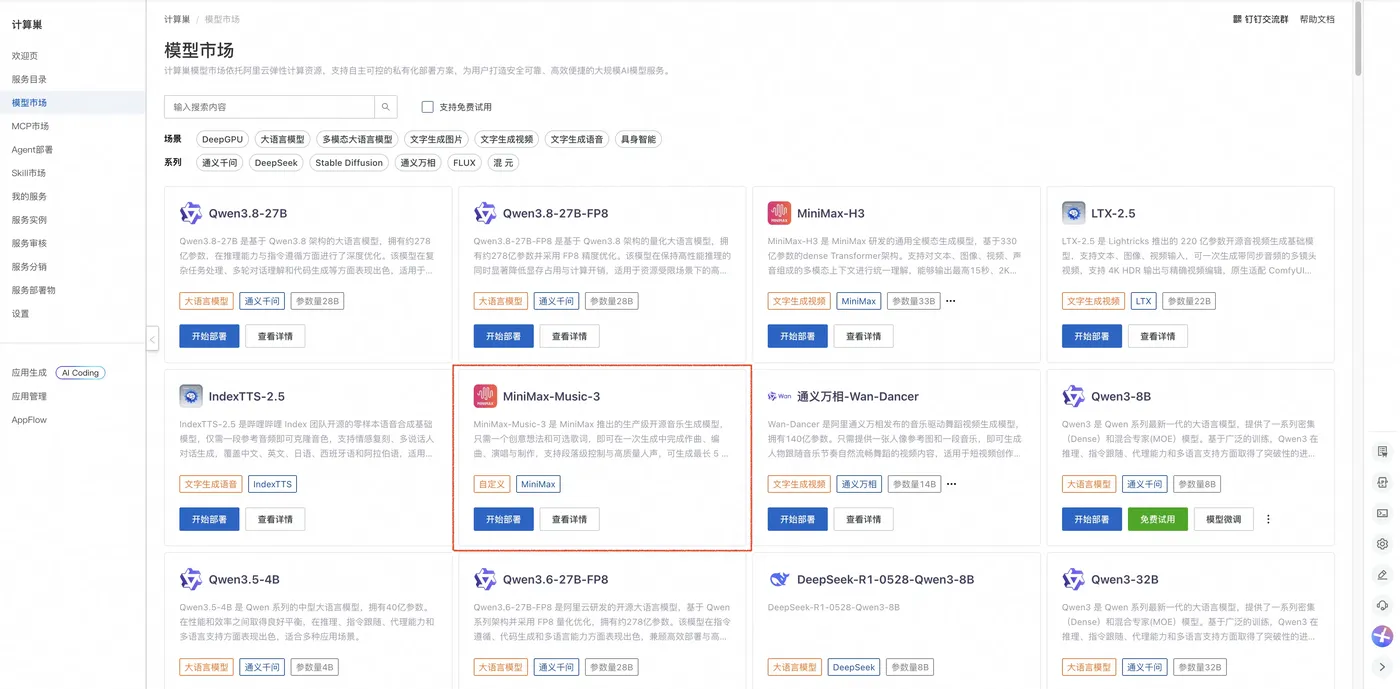Filter by FLUX series tag
This screenshot has width=1400, height=689.
click(464, 163)
